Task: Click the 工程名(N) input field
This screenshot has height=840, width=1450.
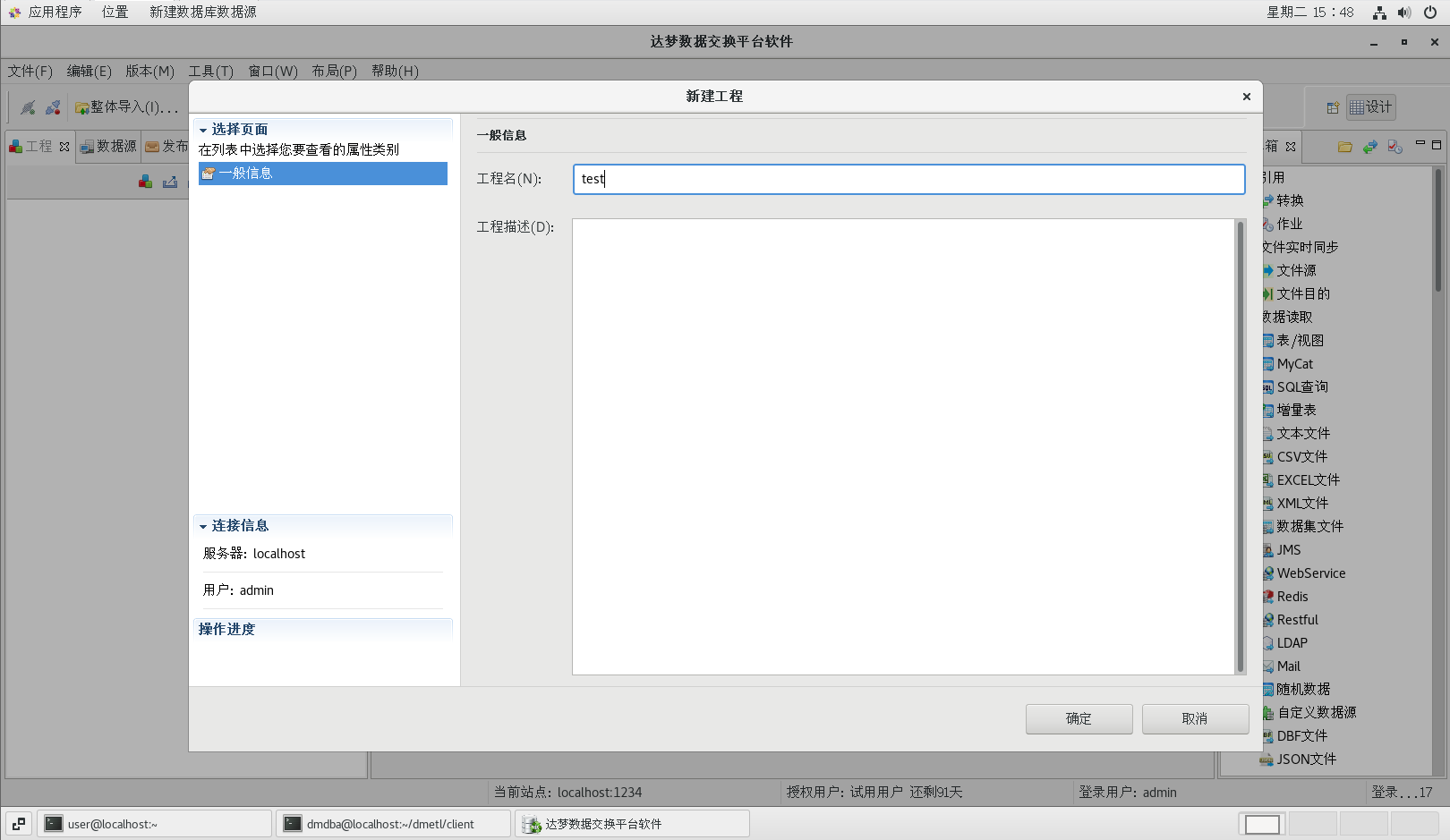Action: 908,179
